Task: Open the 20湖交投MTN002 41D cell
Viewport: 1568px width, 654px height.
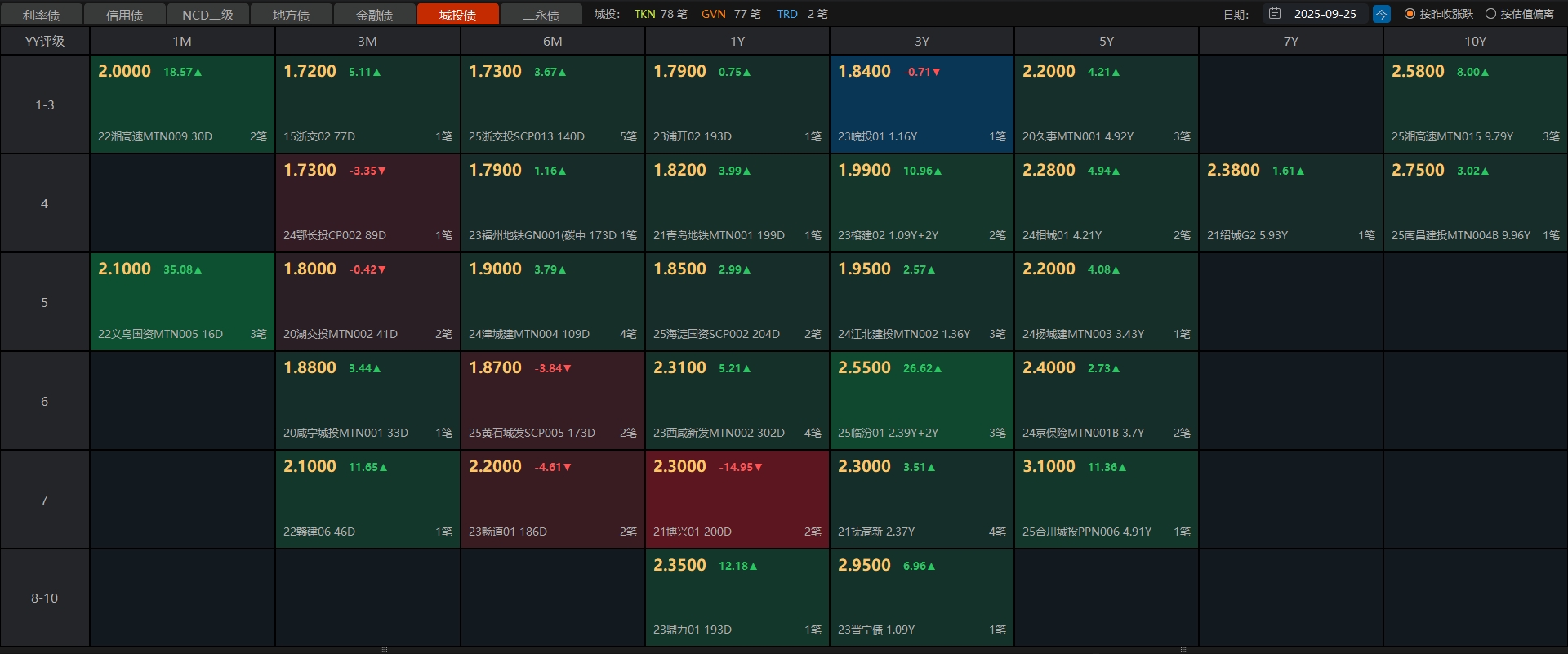Action: click(367, 302)
